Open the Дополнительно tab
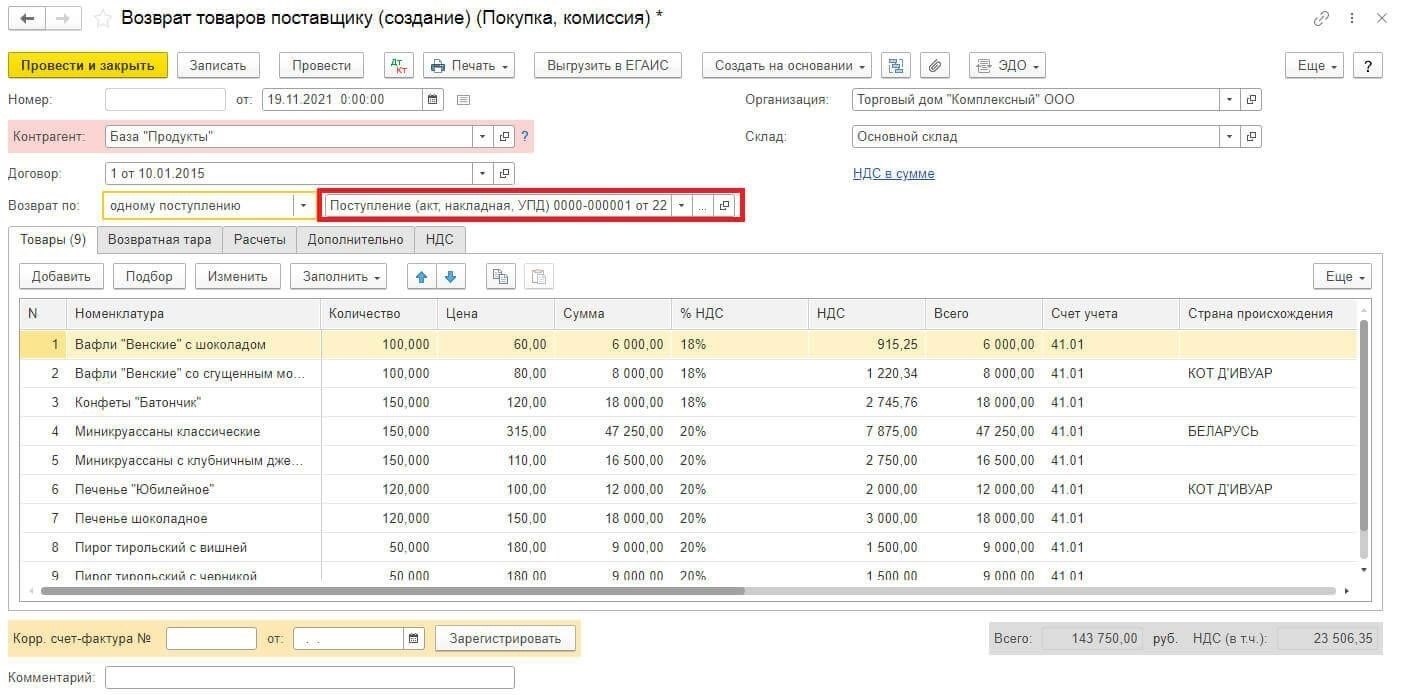 [355, 239]
